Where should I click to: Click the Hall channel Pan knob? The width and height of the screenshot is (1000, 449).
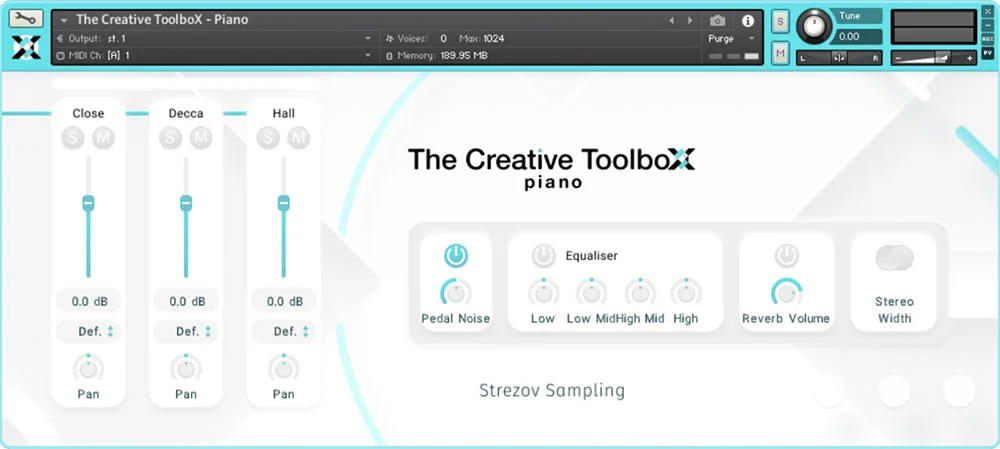pos(284,368)
